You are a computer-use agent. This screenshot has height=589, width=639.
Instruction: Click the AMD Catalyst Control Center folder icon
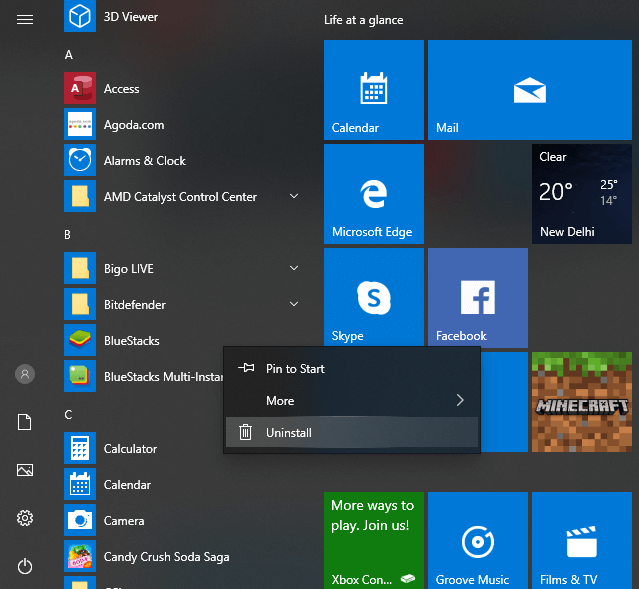80,196
